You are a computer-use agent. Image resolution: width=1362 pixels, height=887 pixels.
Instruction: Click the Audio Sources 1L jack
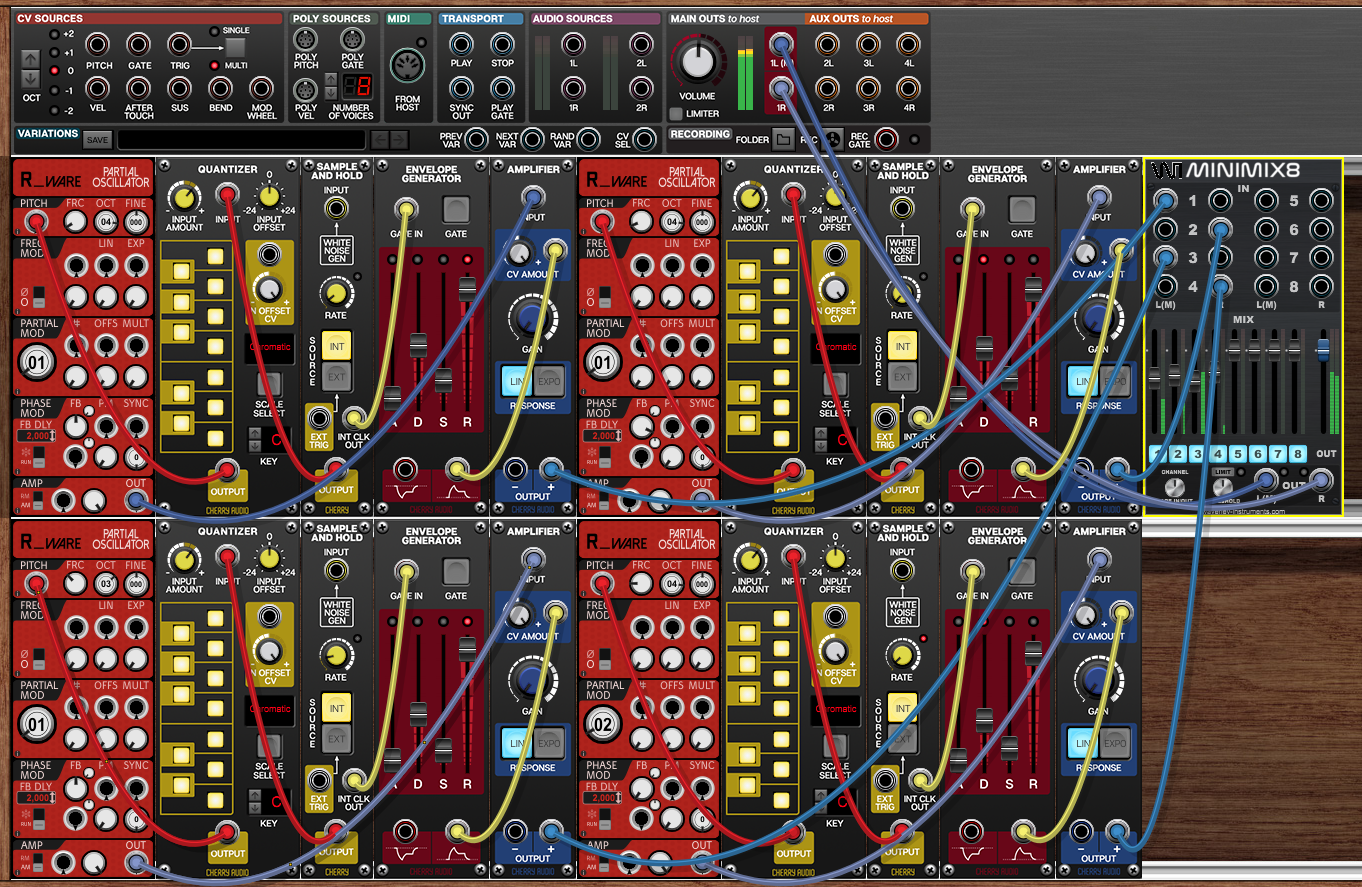click(x=573, y=44)
